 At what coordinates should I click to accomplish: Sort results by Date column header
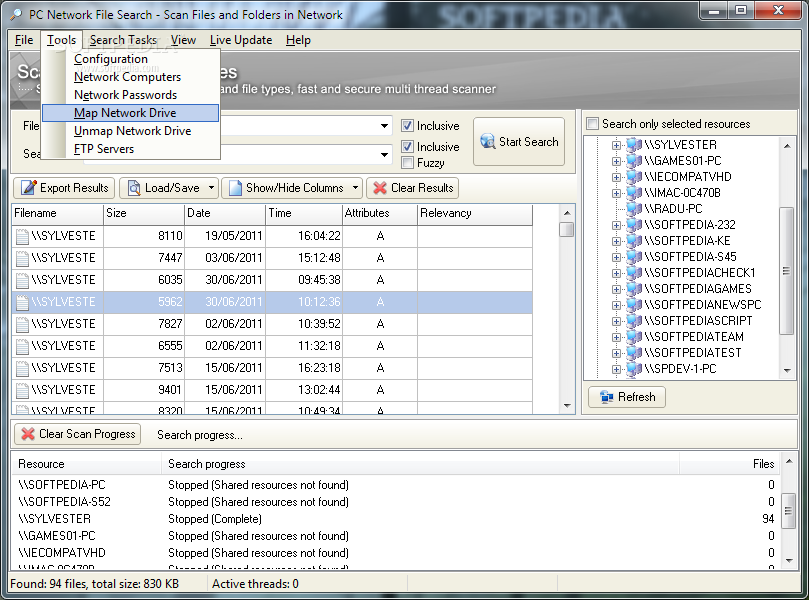[224, 213]
